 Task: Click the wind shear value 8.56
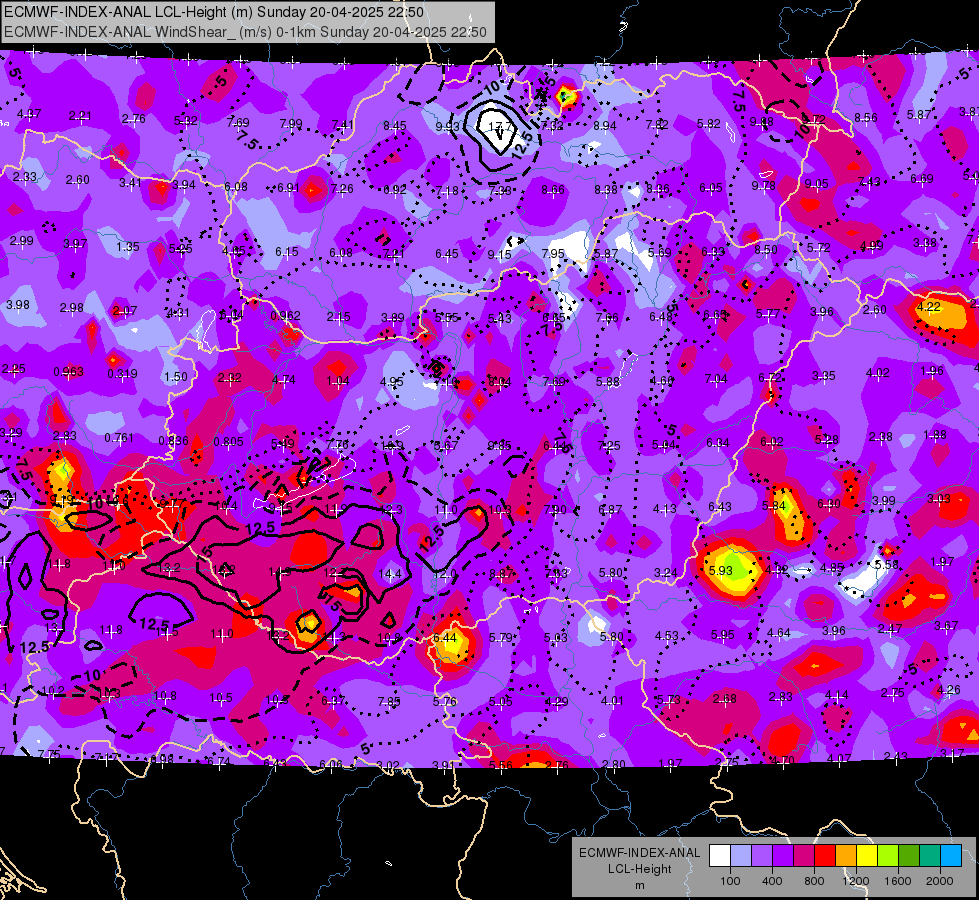[865, 117]
